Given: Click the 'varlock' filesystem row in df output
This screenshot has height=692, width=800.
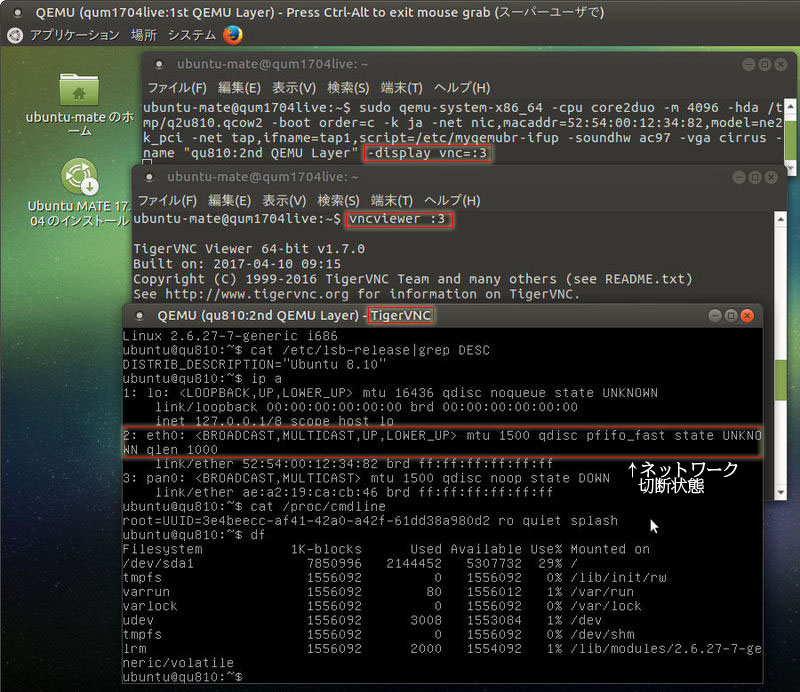Looking at the screenshot, I should 382,606.
